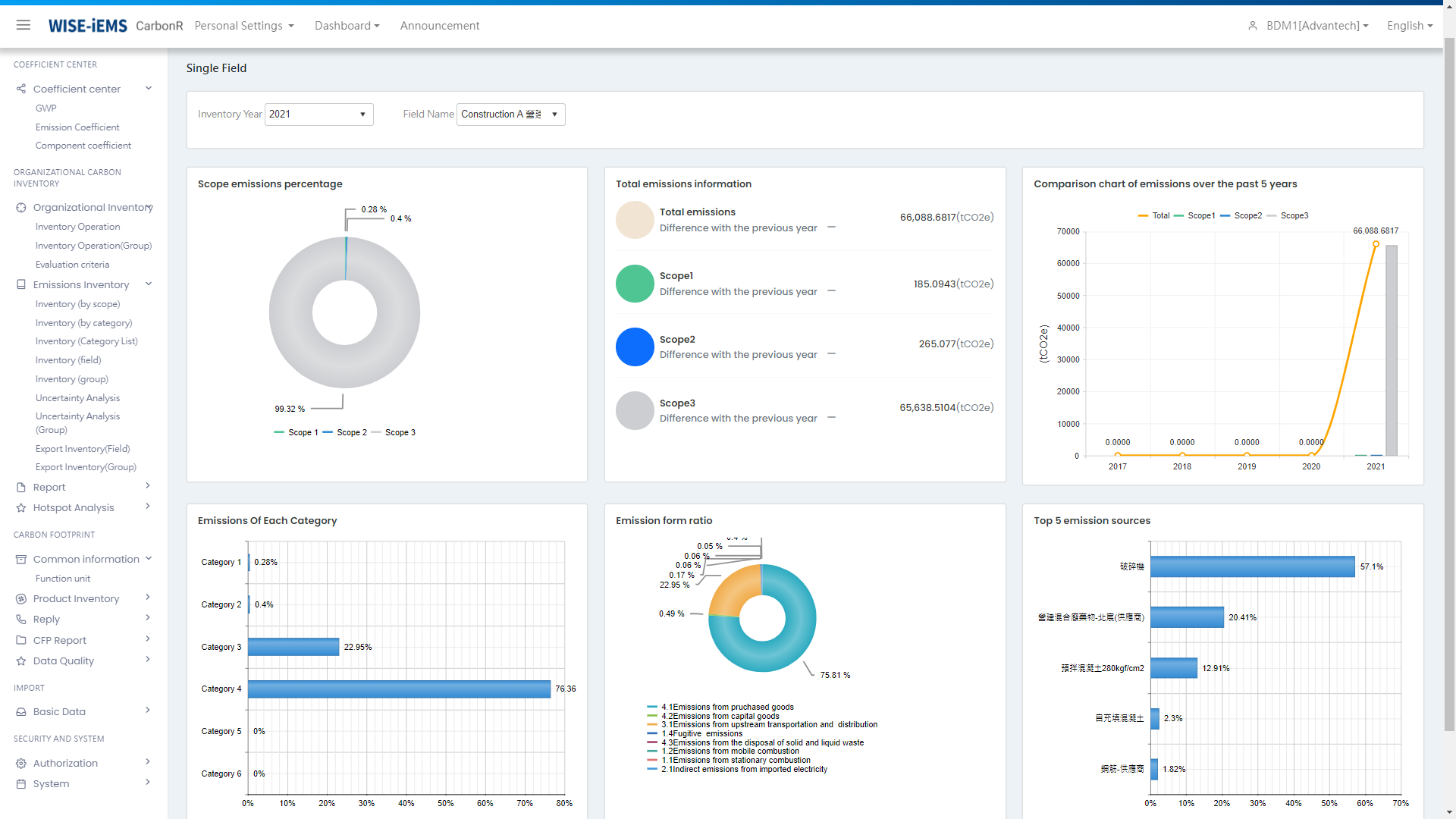Expand the Product Inventory section

148,598
